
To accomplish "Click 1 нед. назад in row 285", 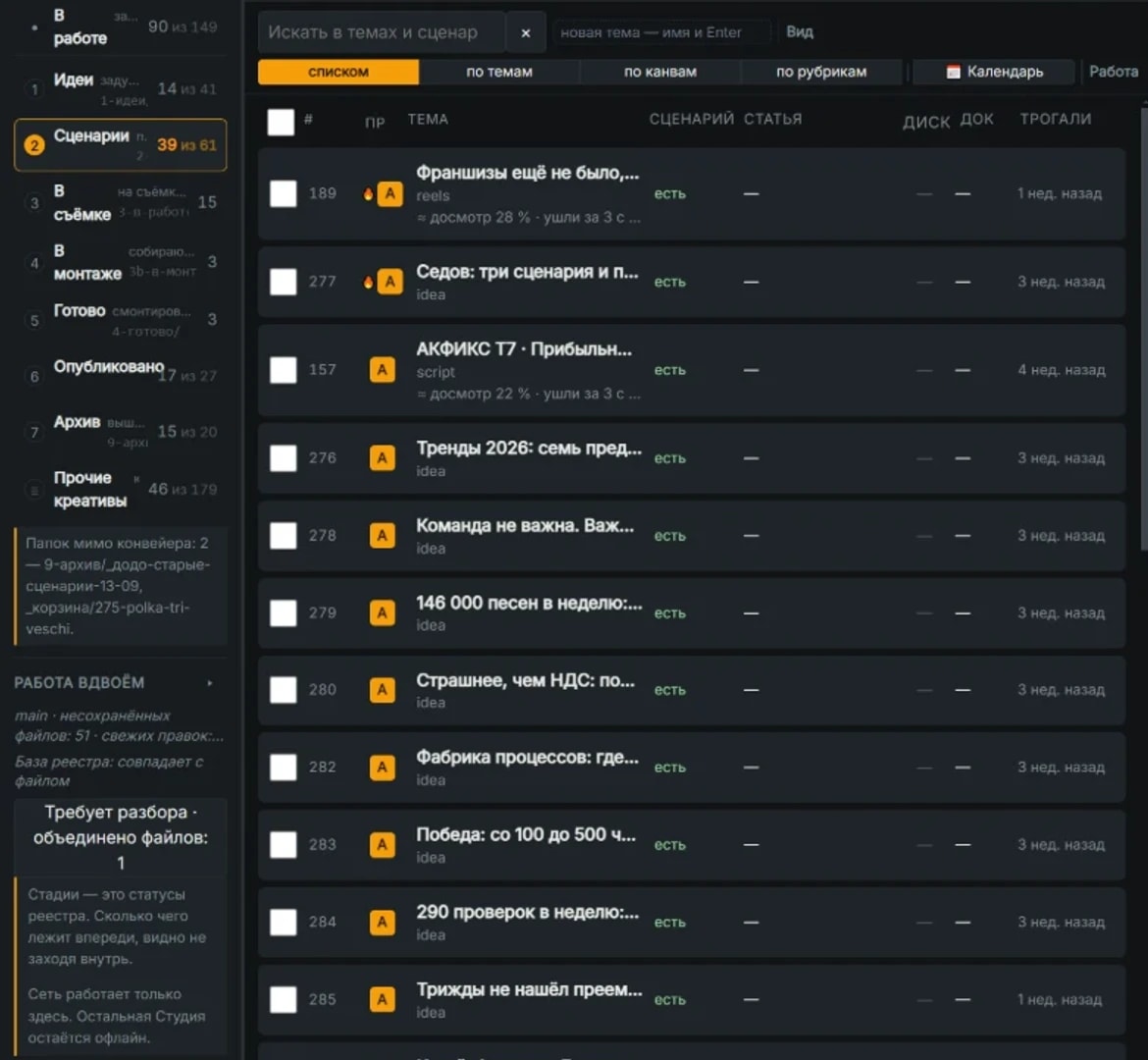I will (x=1060, y=1000).
